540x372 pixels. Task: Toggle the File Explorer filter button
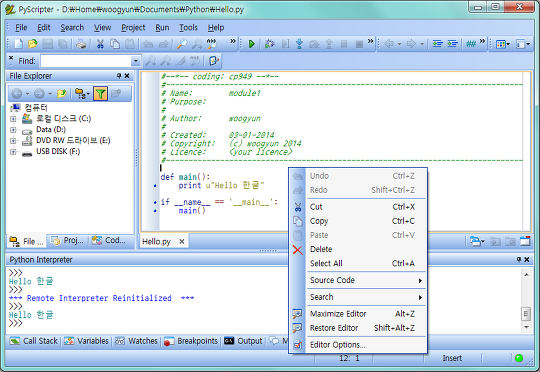point(100,94)
